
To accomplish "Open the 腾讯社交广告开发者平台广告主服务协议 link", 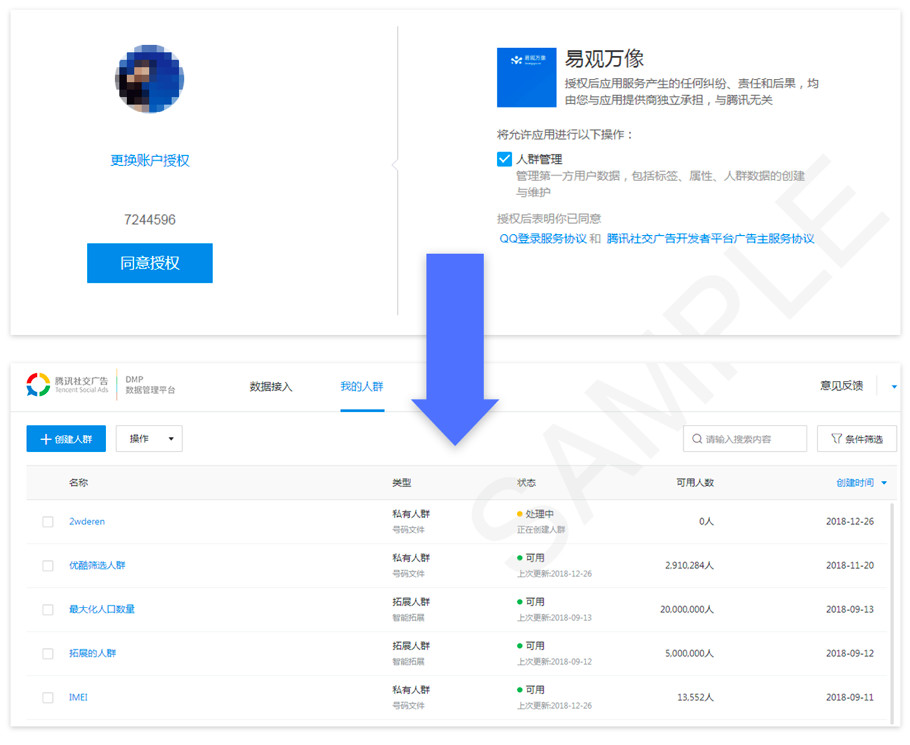I will 710,238.
